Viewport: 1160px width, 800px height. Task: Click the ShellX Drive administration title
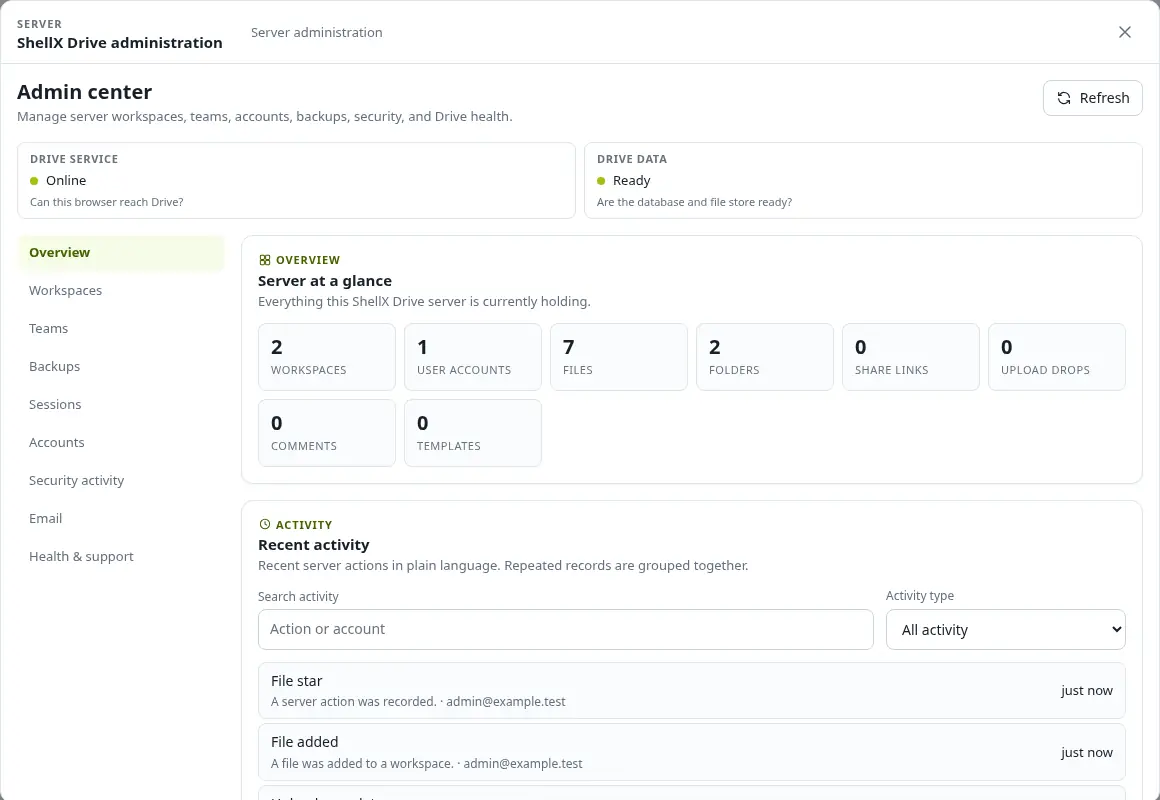pyautogui.click(x=120, y=43)
